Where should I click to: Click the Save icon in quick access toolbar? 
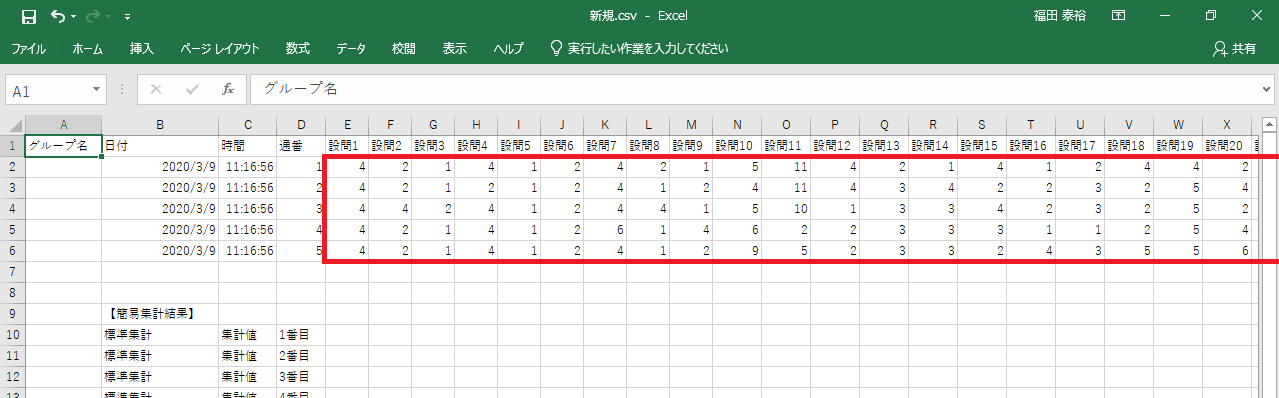click(29, 17)
